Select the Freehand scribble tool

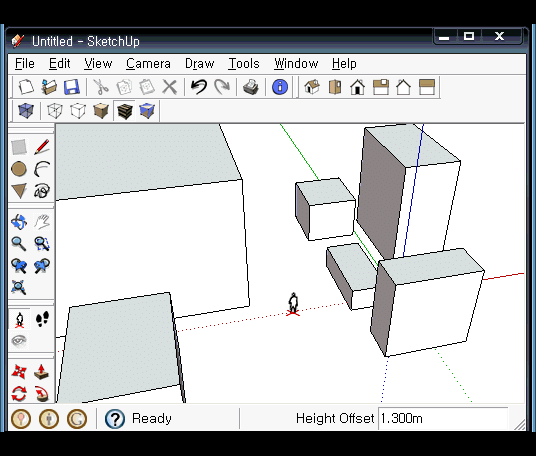point(42,191)
